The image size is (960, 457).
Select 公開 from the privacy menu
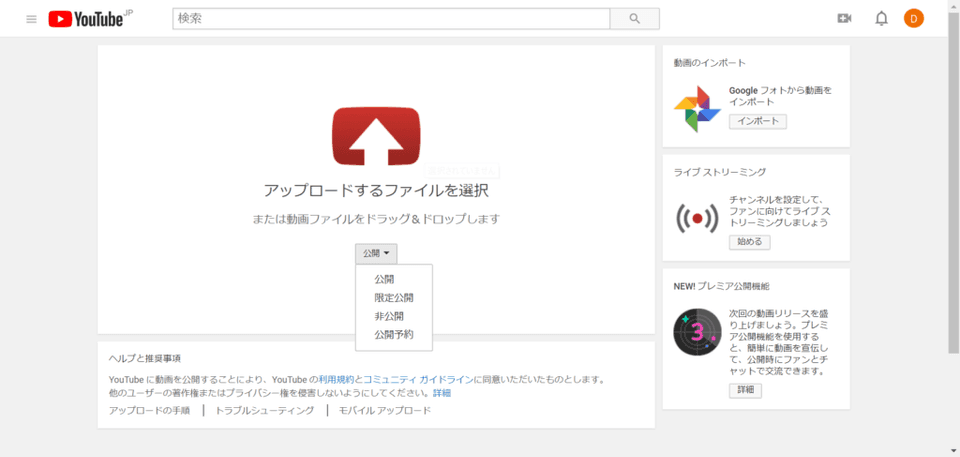coord(384,280)
